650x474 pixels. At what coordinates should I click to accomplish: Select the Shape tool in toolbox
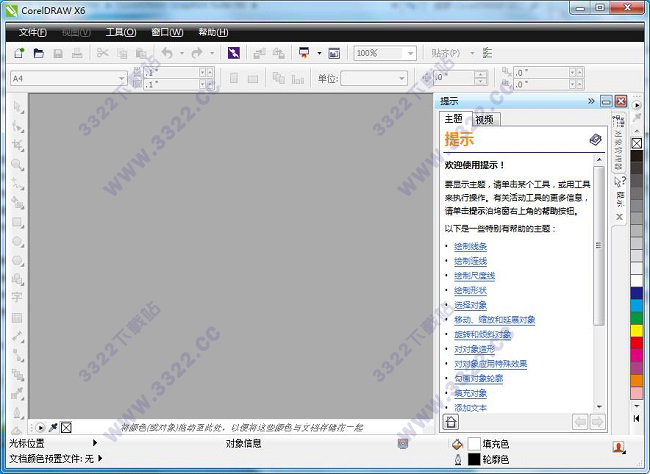17,126
